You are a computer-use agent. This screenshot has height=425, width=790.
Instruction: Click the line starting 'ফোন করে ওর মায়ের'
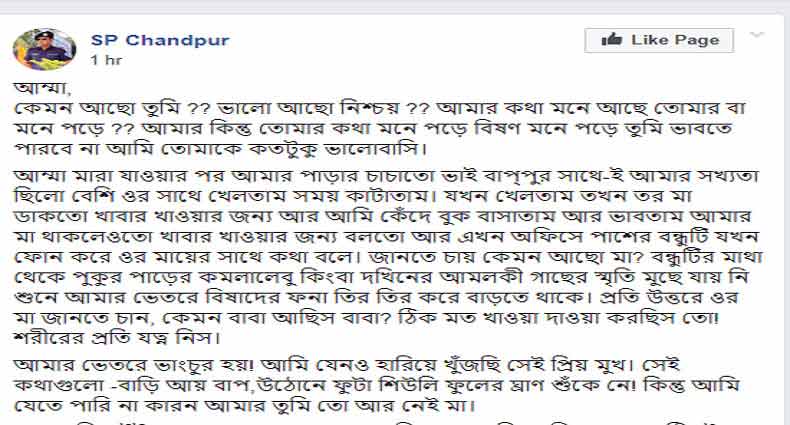coord(388,257)
